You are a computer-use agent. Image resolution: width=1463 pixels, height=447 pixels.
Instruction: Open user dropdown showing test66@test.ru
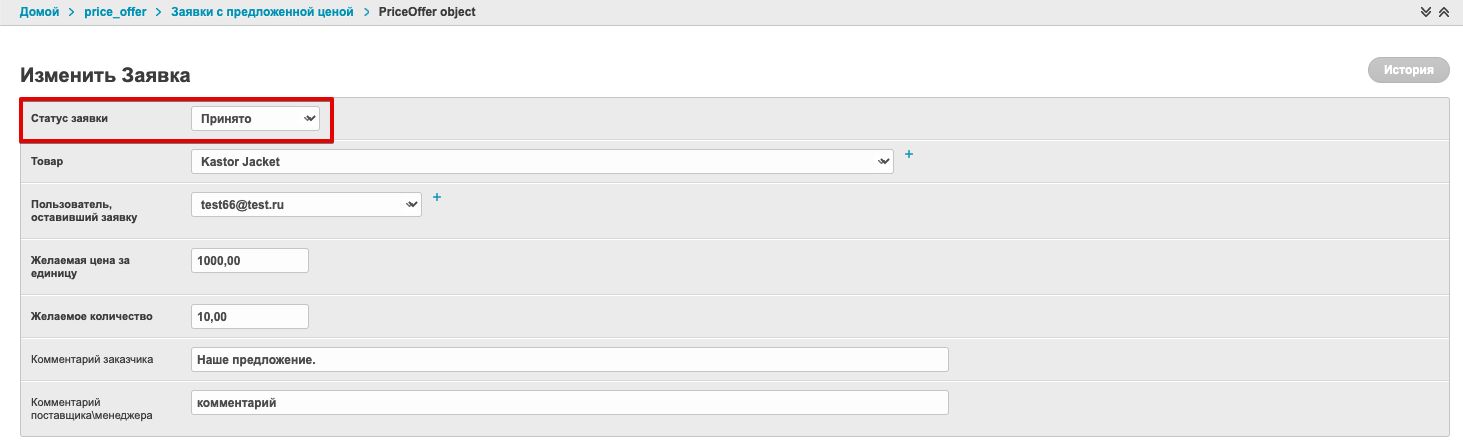point(305,204)
